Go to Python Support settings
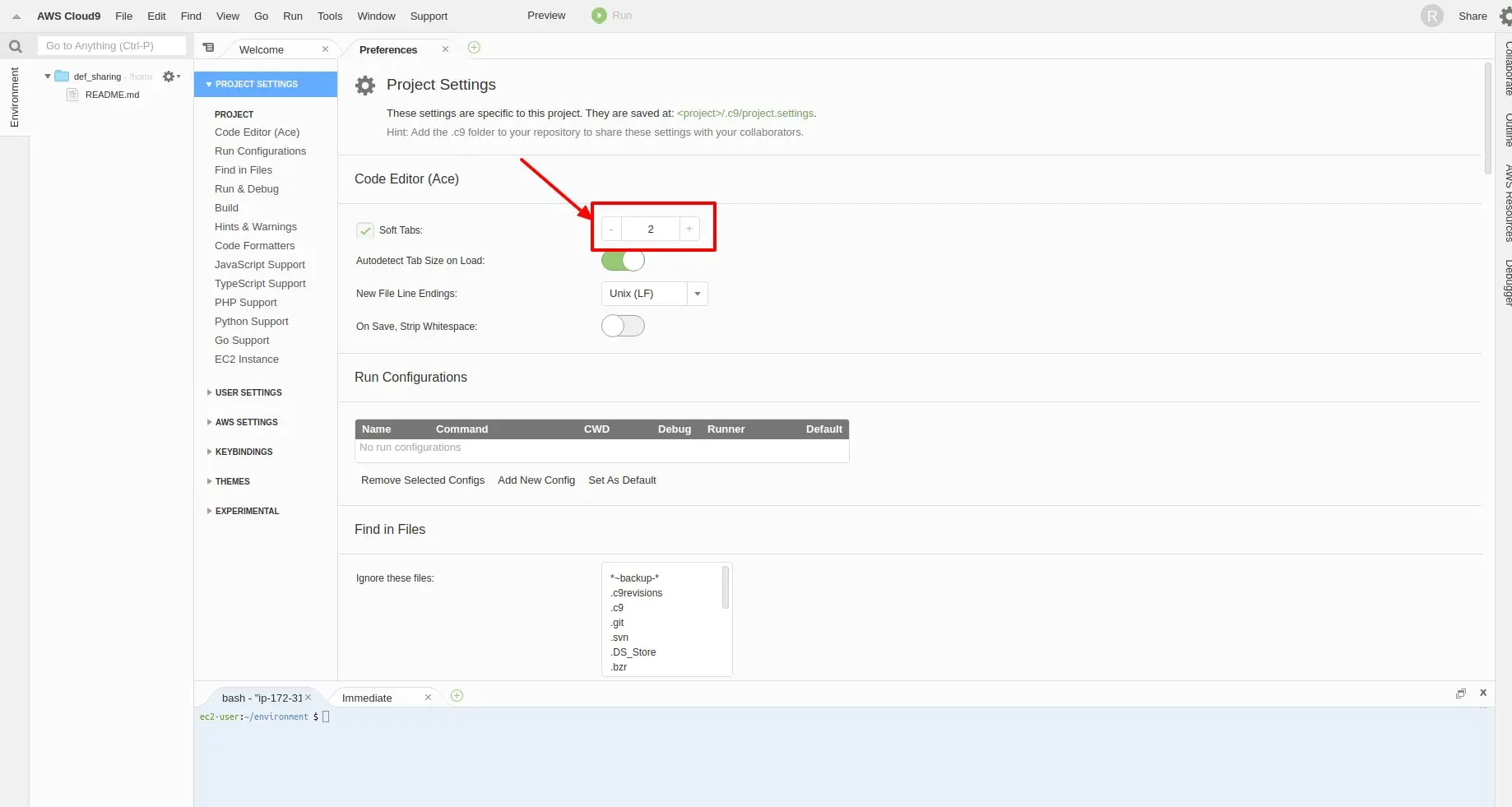This screenshot has height=807, width=1512. pyautogui.click(x=251, y=322)
